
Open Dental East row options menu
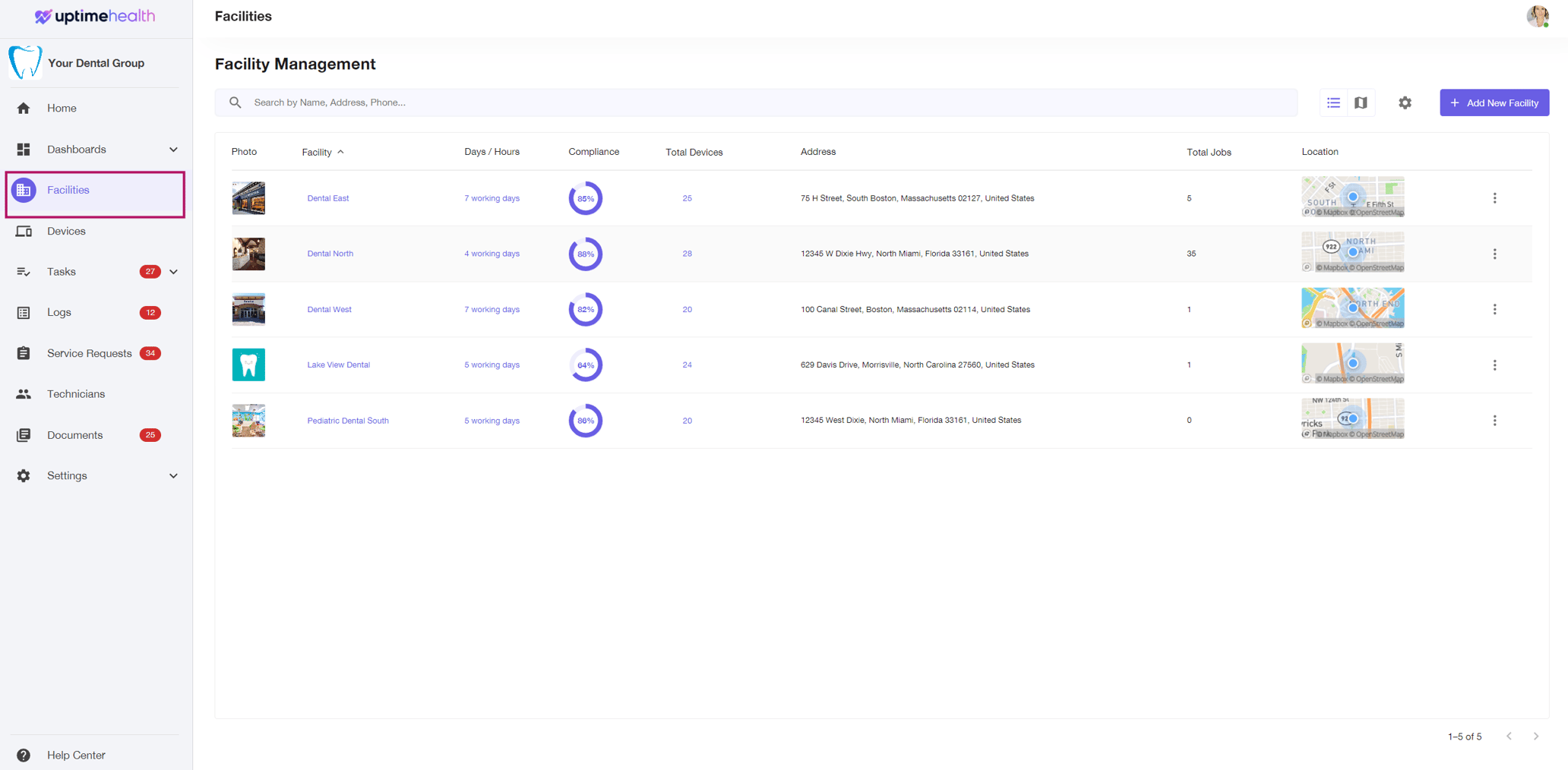1494,198
